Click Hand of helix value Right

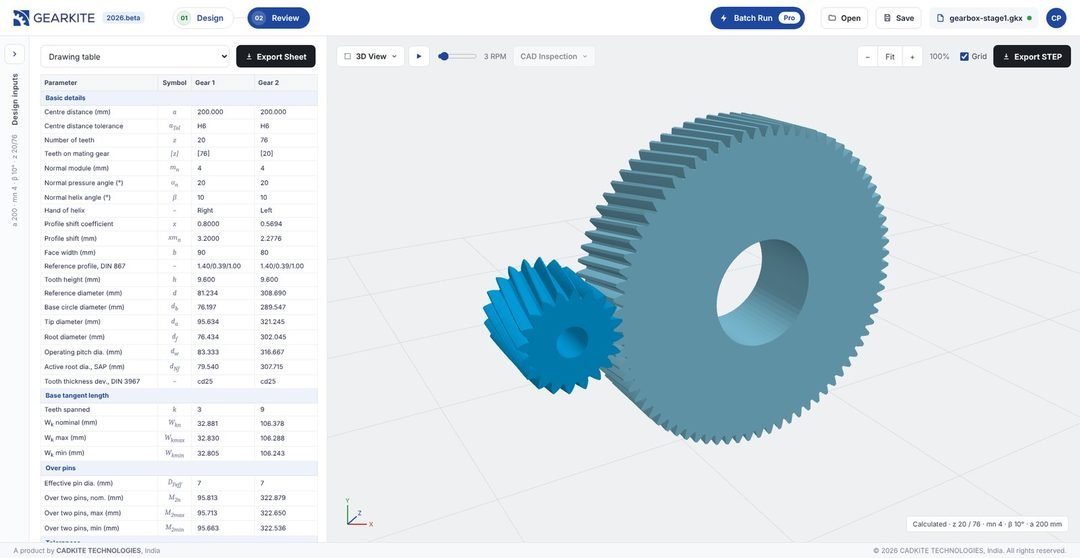(205, 210)
